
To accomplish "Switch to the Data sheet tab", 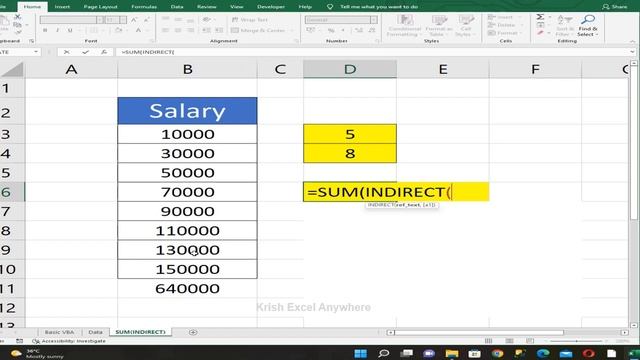I will [x=96, y=332].
